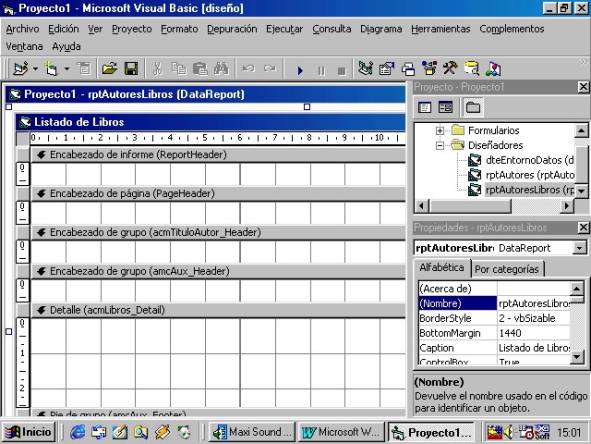Open Internet Explorer from the quick launch
This screenshot has height=444, width=591.
[x=77, y=432]
